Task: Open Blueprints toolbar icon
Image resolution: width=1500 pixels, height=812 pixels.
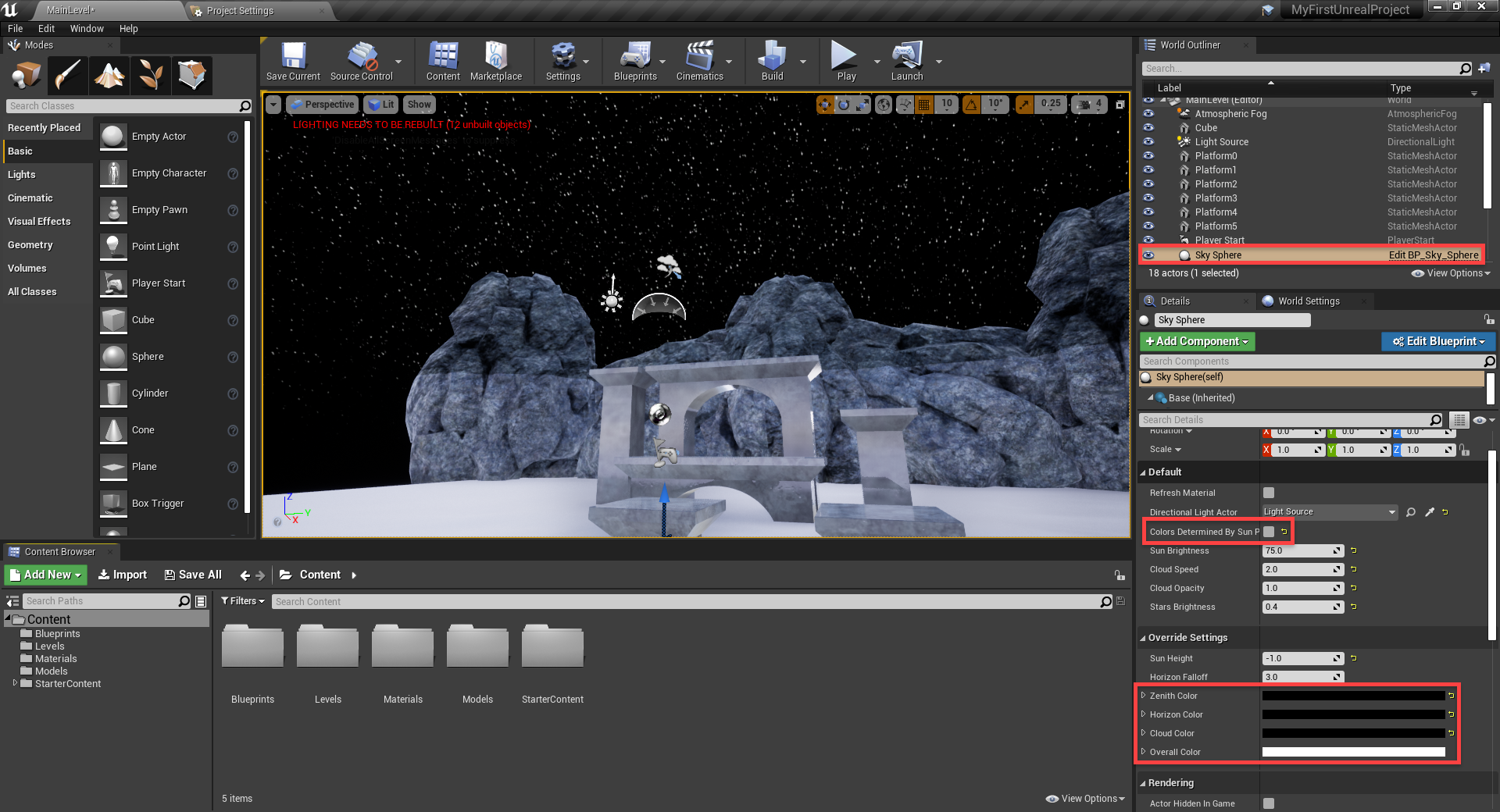Action: tap(635, 61)
